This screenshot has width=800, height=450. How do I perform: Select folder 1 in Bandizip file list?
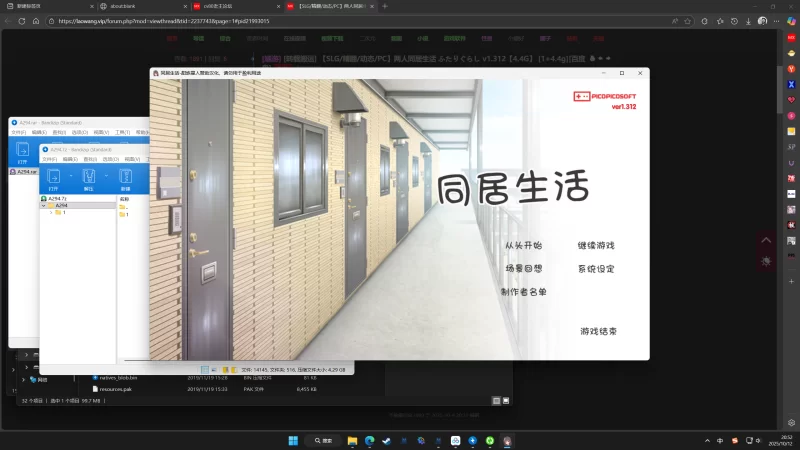click(124, 215)
